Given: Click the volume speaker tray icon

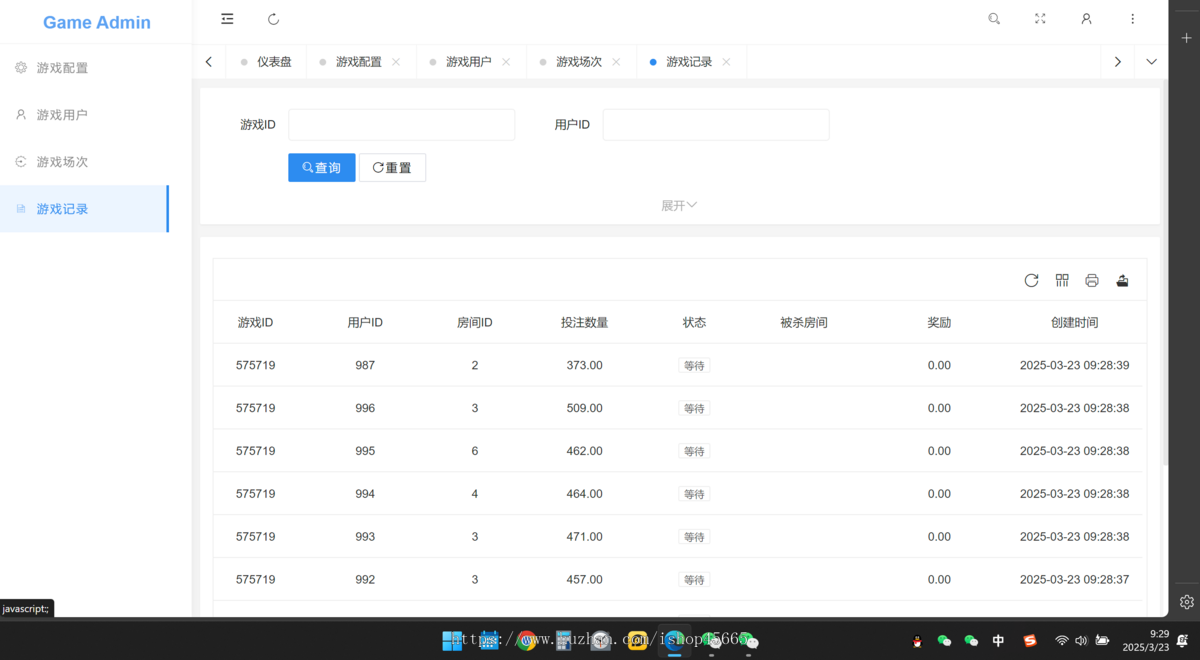Looking at the screenshot, I should click(x=1081, y=641).
